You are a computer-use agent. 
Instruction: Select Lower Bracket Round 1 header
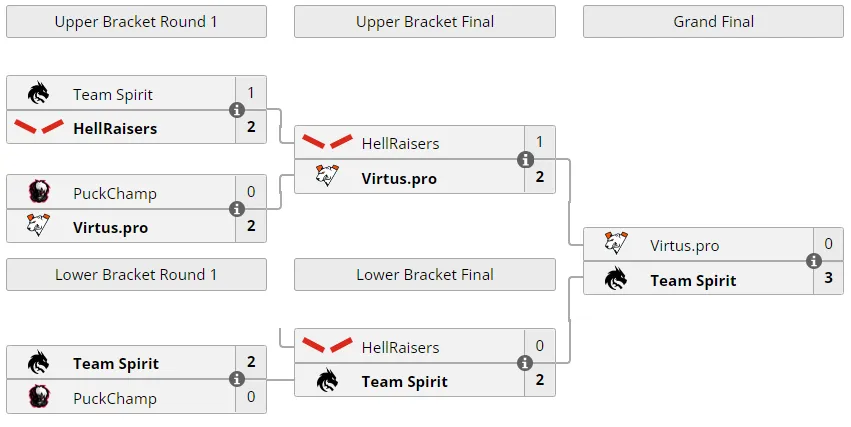(x=136, y=275)
